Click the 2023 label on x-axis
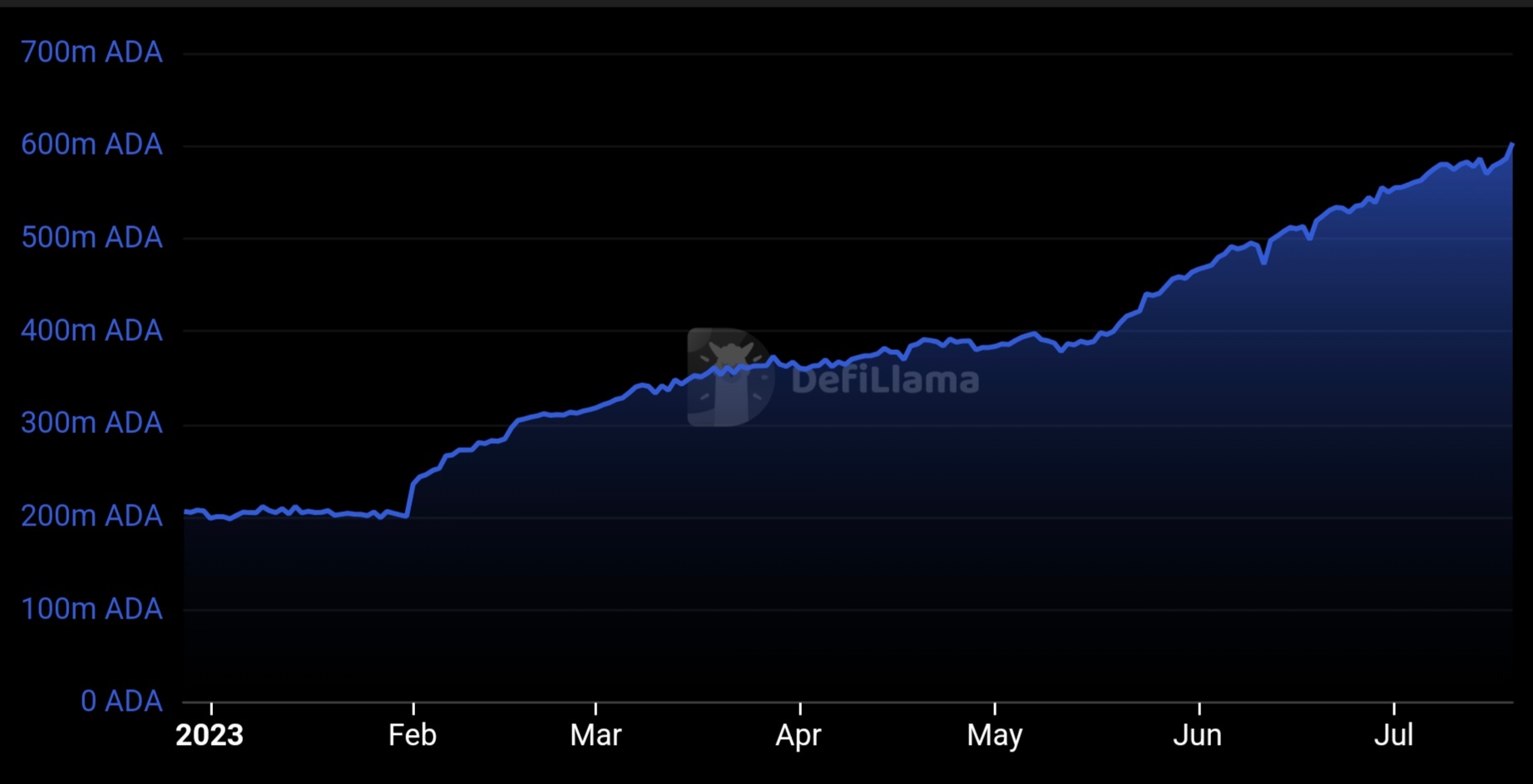 pos(210,735)
